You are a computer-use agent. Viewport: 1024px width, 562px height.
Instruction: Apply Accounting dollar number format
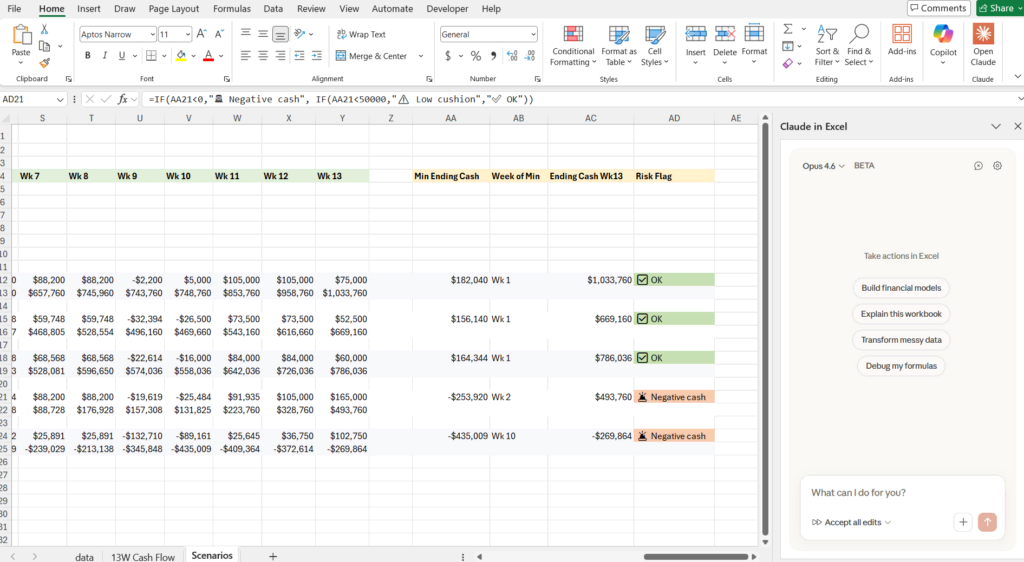[x=448, y=56]
